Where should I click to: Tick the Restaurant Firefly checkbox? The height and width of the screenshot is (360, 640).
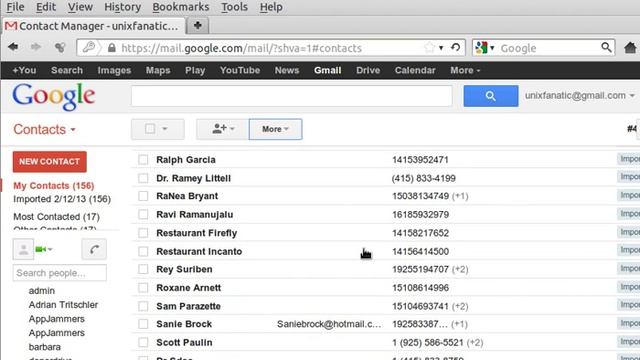coord(143,233)
